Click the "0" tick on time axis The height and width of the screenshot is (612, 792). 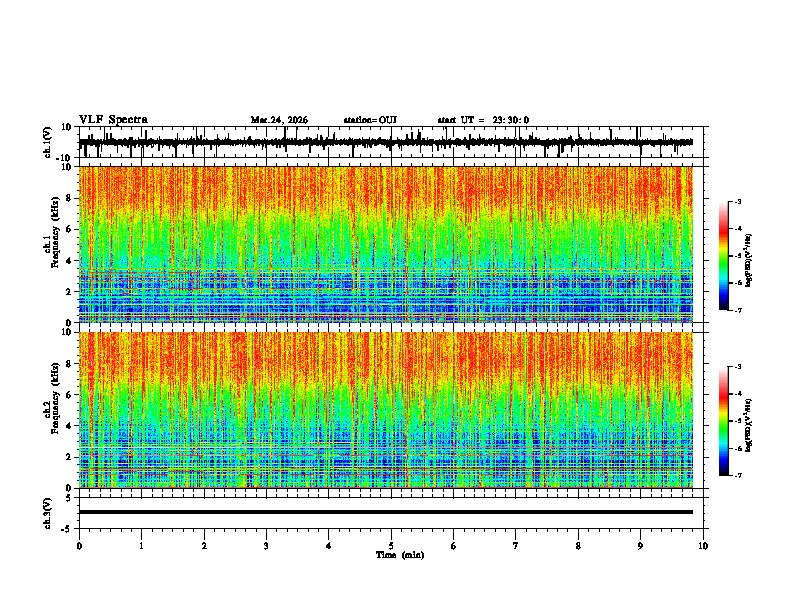[79, 546]
